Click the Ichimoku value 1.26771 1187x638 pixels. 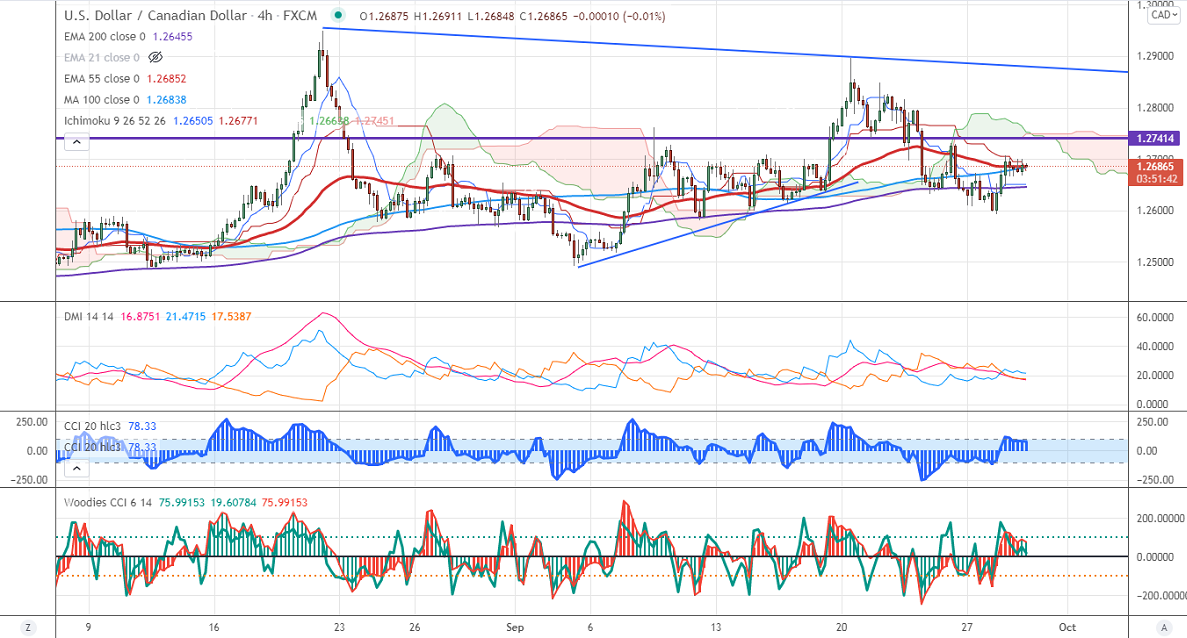pyautogui.click(x=240, y=121)
